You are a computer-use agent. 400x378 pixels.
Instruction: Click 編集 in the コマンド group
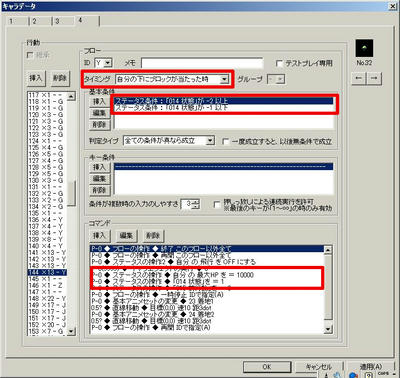(126, 236)
